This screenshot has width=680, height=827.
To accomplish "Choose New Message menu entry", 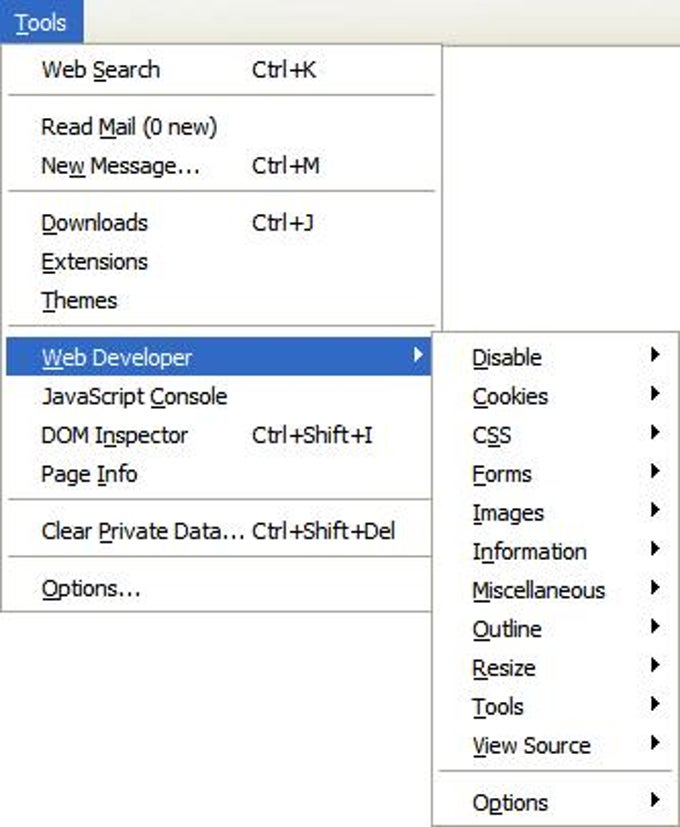I will click(x=120, y=166).
